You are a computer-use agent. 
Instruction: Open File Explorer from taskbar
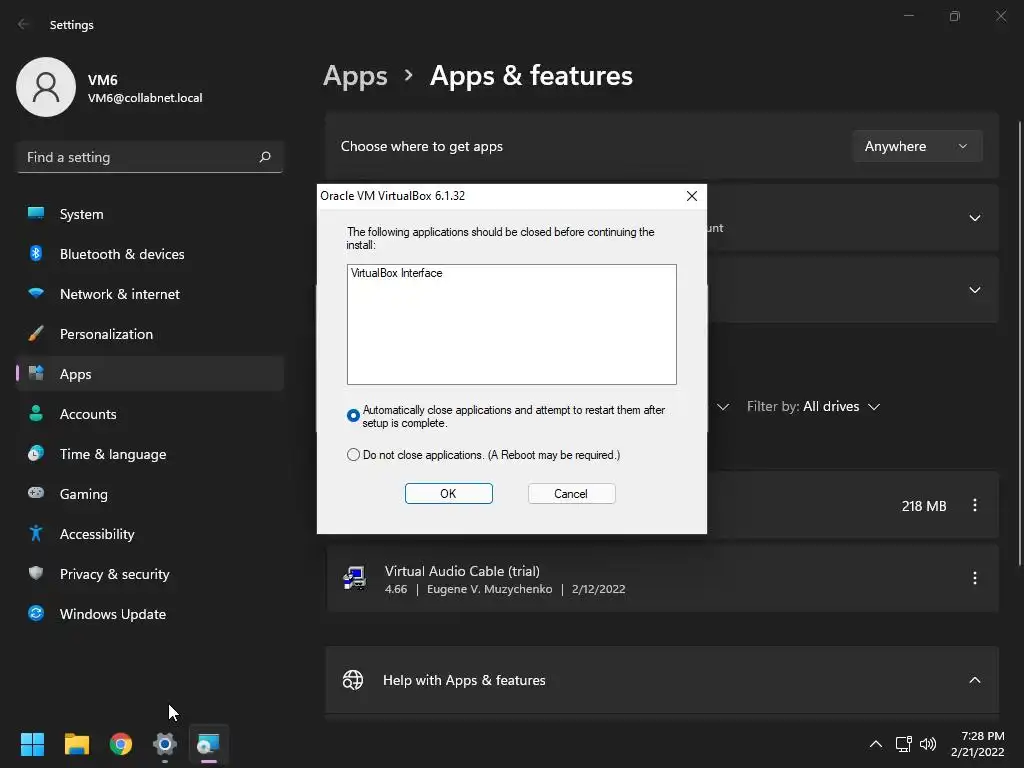coord(77,744)
